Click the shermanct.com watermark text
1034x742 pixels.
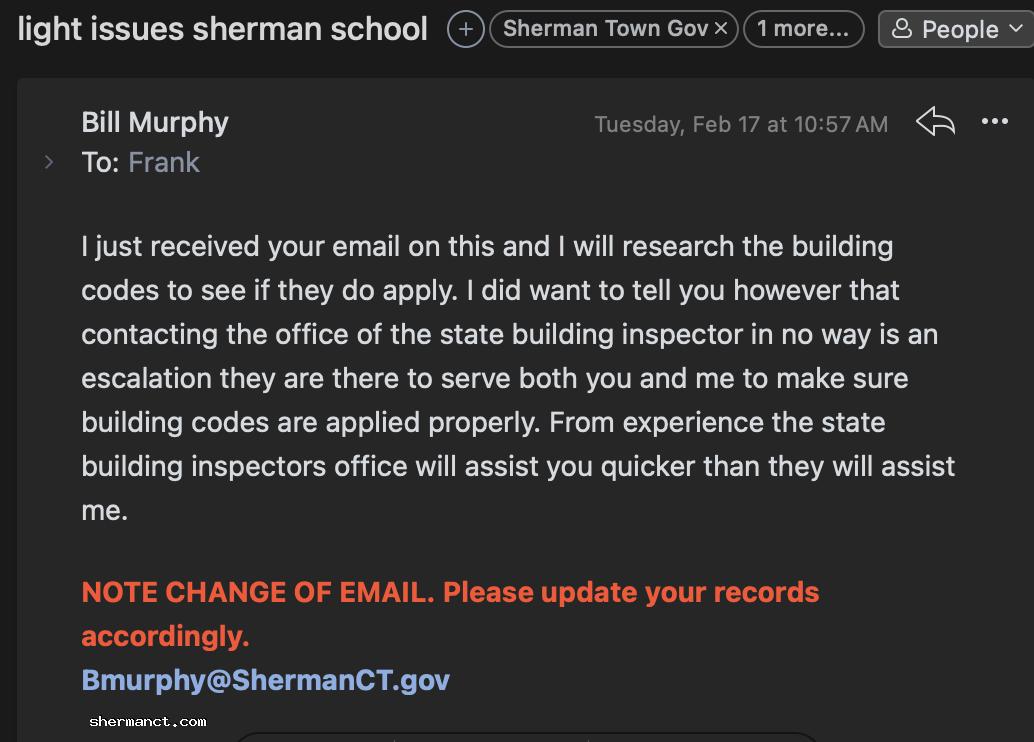(x=148, y=721)
